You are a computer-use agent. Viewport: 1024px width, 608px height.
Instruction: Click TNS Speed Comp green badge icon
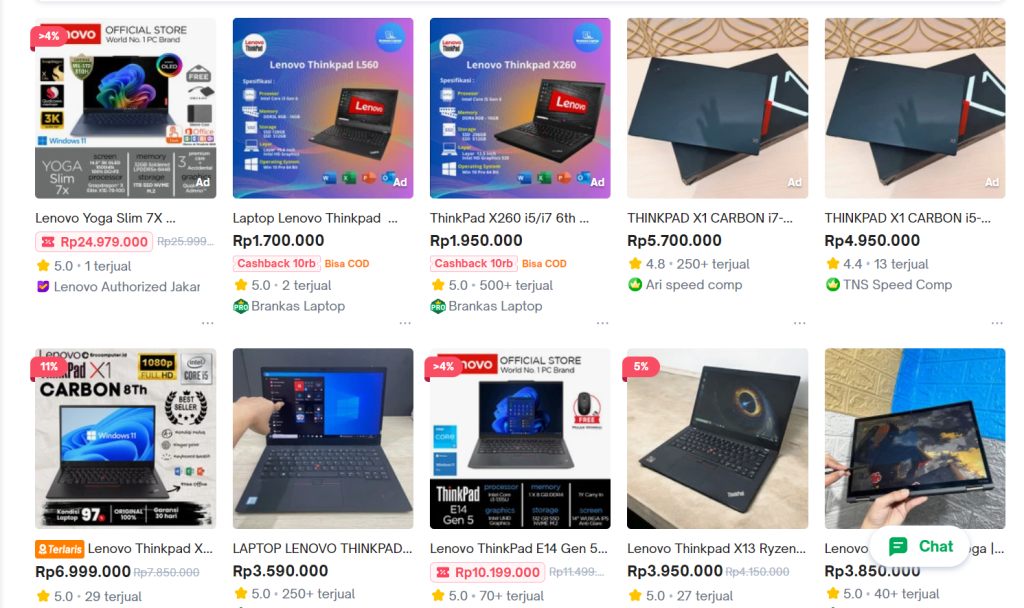click(832, 285)
